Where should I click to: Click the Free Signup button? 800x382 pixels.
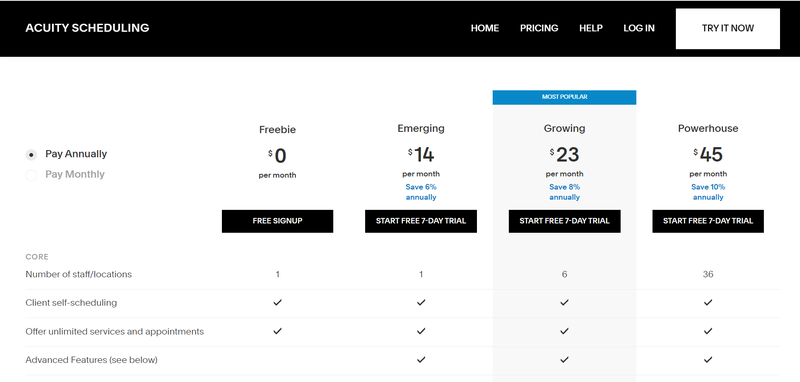point(278,221)
